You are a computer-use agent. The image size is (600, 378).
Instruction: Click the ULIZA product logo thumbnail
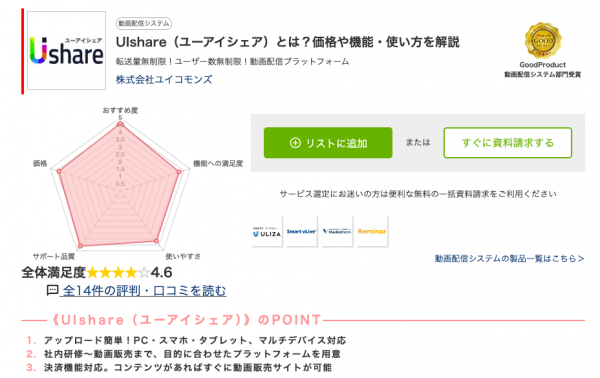[x=267, y=231]
